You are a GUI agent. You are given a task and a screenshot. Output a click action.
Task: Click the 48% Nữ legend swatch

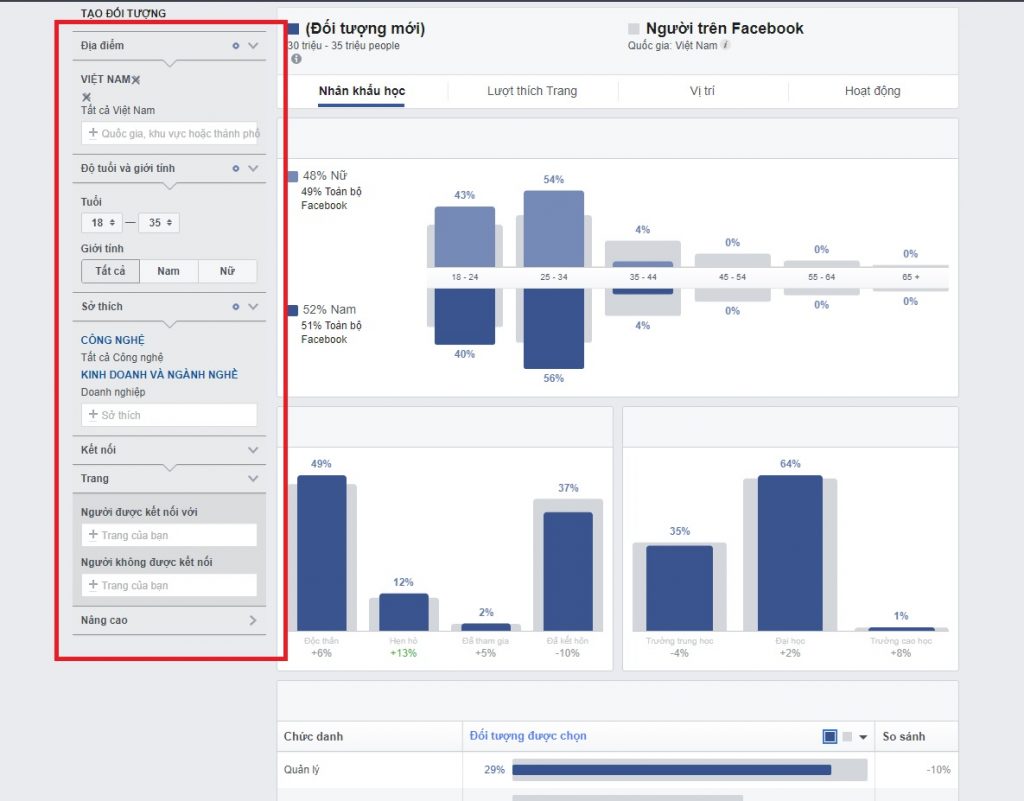[293, 176]
